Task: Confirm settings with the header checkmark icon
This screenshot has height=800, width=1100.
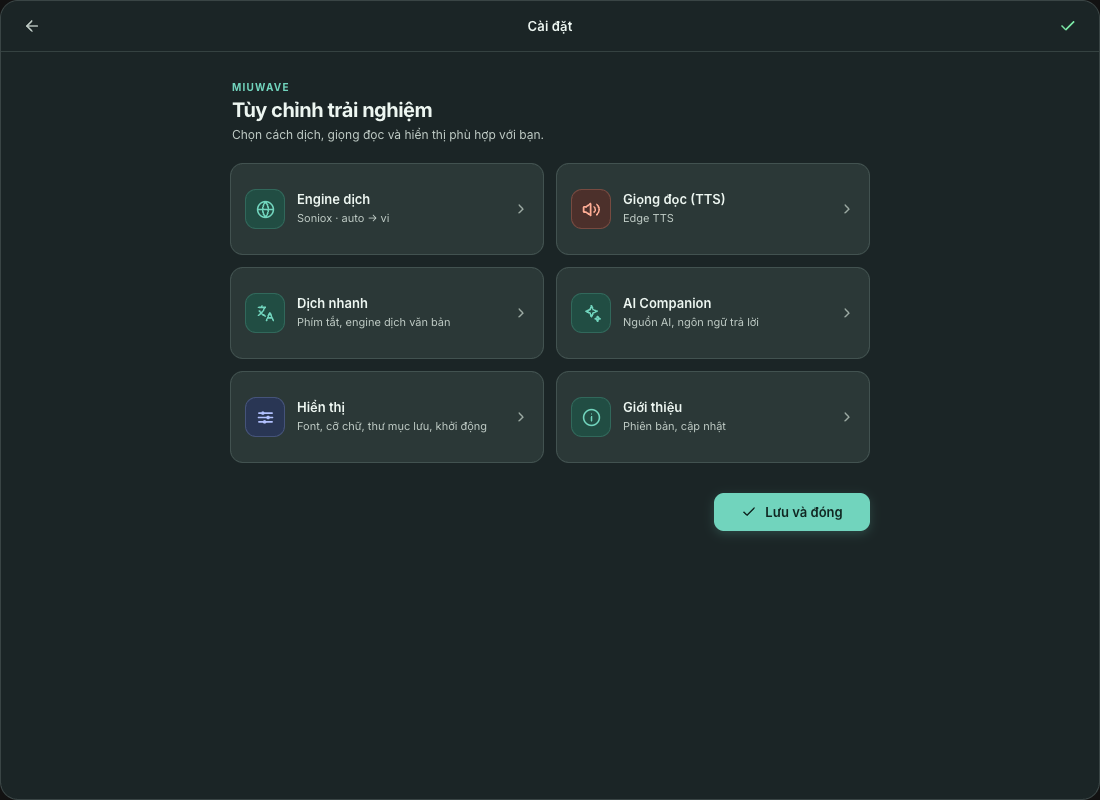Action: click(x=1067, y=26)
